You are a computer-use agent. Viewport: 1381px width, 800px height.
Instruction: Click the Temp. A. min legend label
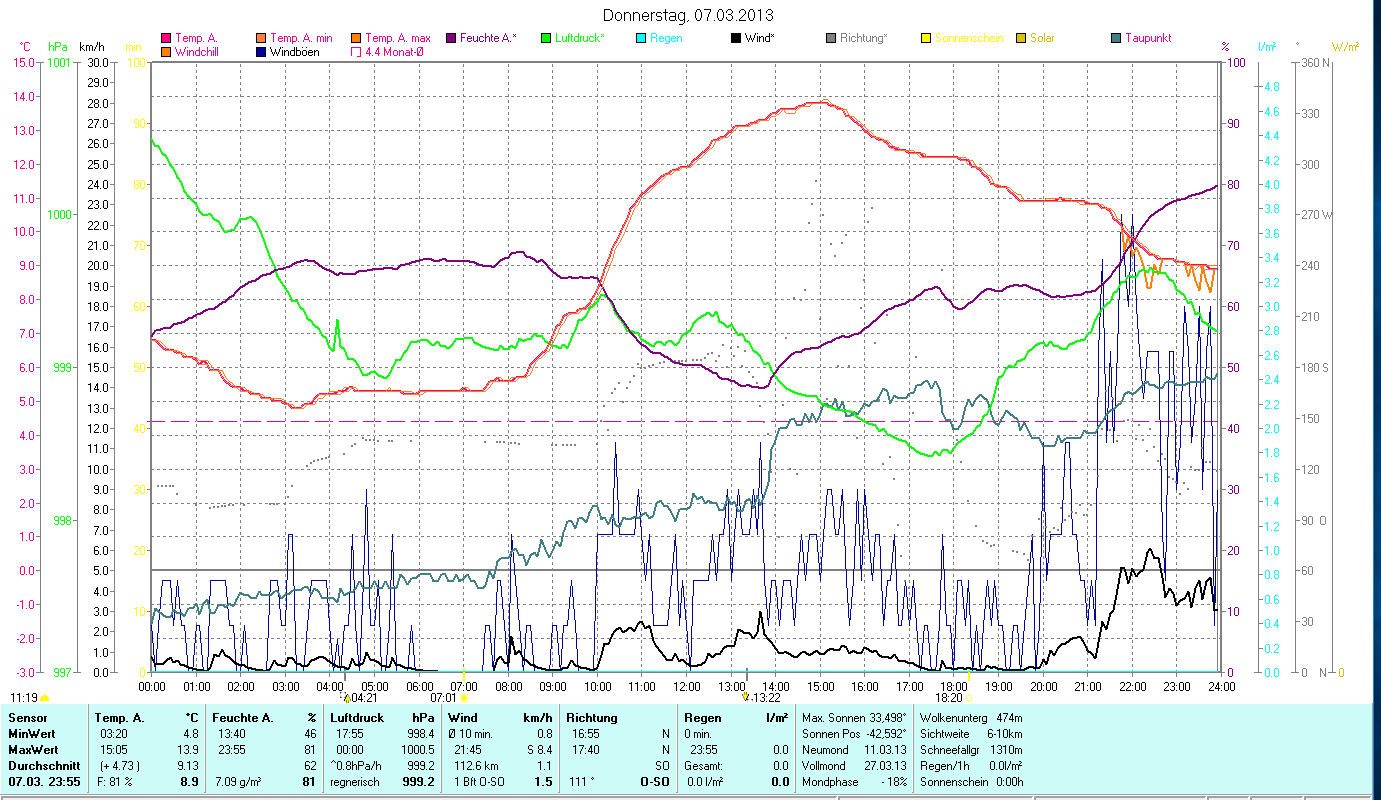tap(301, 38)
